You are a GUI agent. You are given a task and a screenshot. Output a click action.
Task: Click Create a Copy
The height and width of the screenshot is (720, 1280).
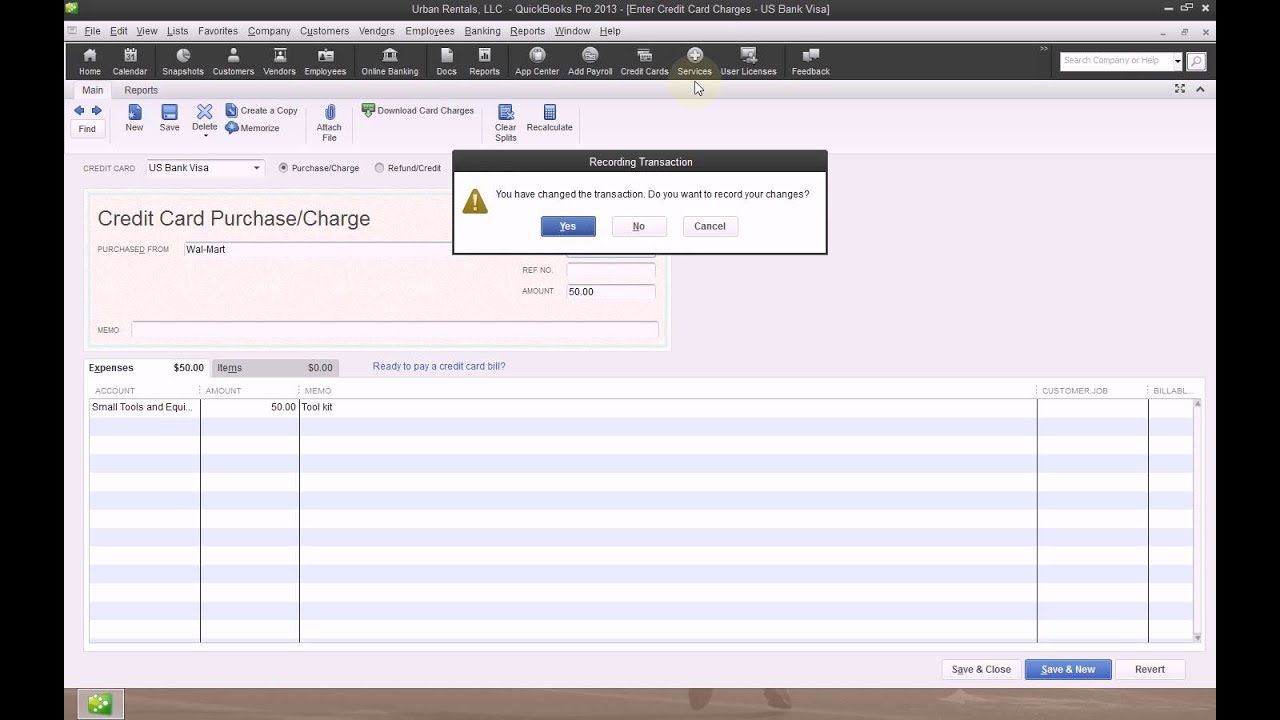(261, 111)
